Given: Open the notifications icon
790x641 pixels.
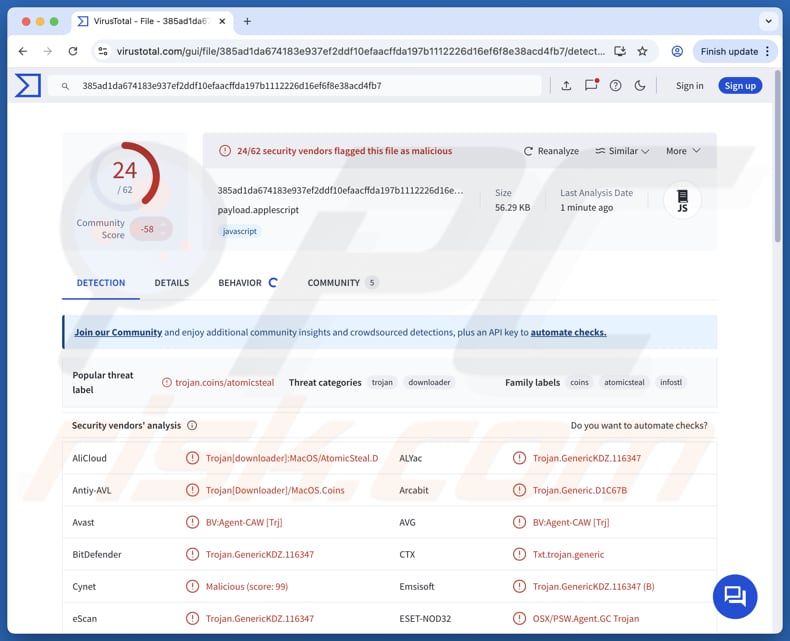Looking at the screenshot, I should click(591, 86).
